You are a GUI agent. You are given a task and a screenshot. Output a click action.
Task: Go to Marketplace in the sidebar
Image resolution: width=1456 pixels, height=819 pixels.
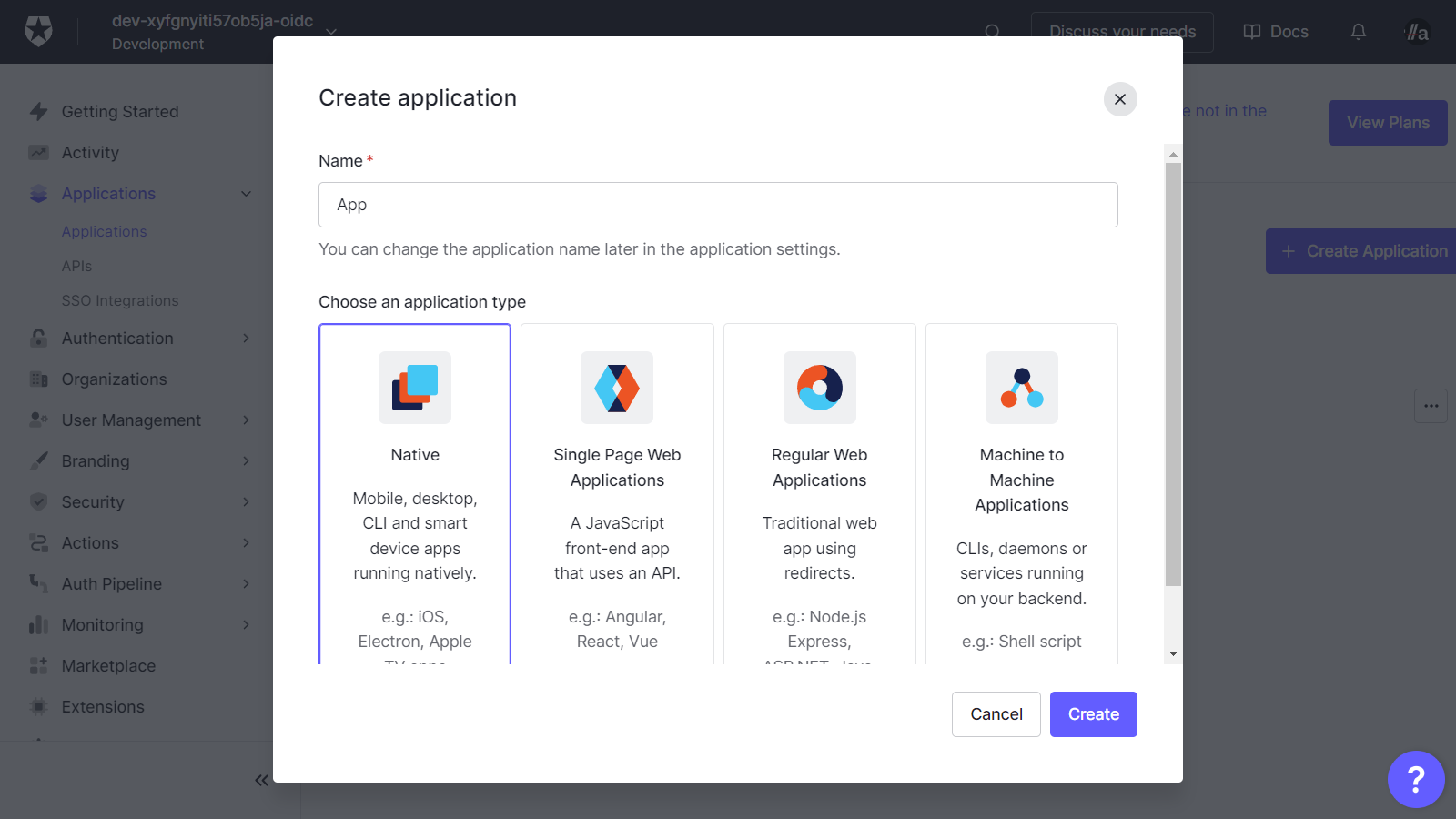pos(108,666)
